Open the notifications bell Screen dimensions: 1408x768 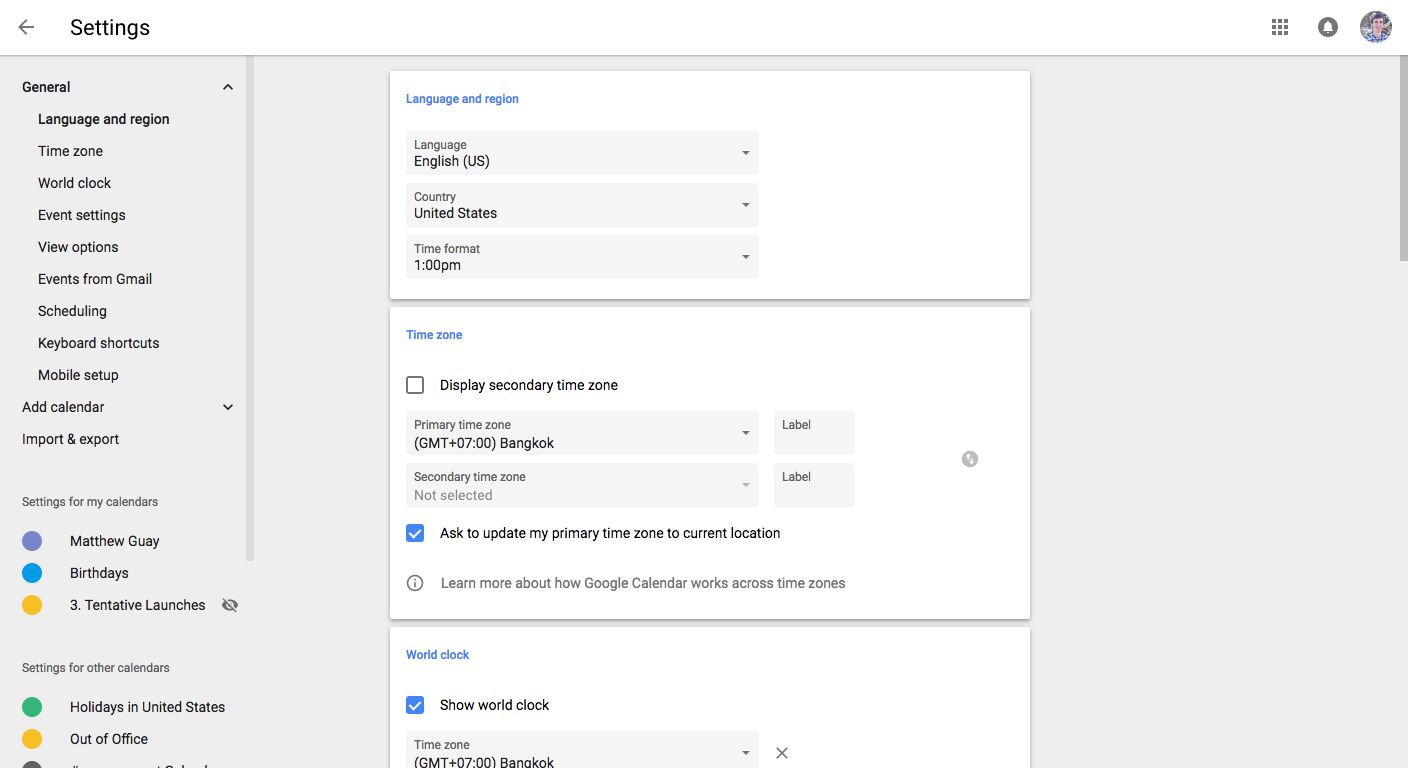point(1327,27)
